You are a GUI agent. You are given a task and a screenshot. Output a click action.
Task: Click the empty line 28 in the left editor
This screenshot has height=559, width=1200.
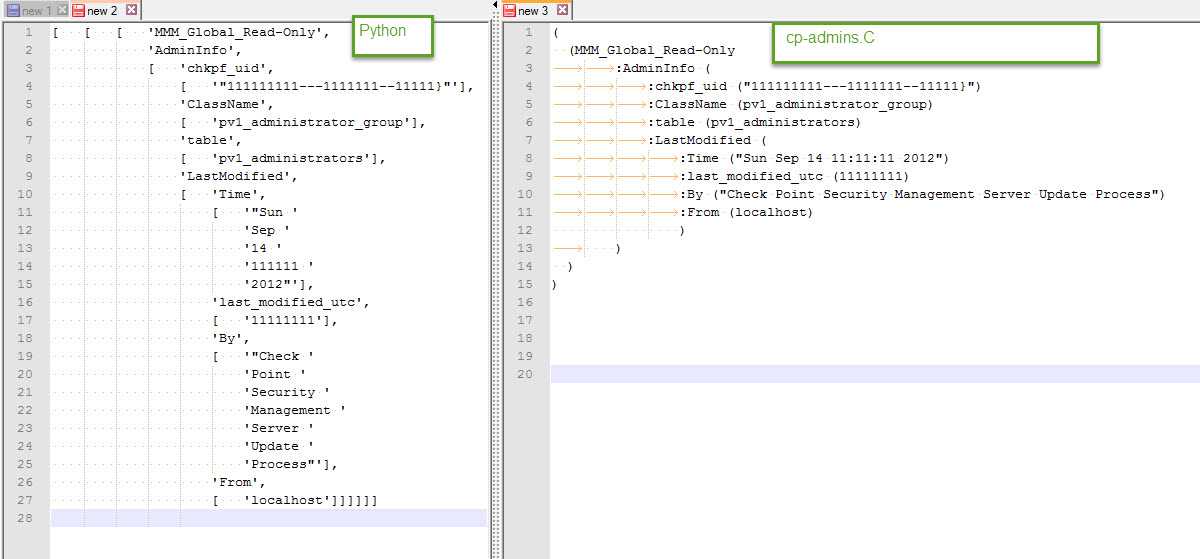point(268,518)
